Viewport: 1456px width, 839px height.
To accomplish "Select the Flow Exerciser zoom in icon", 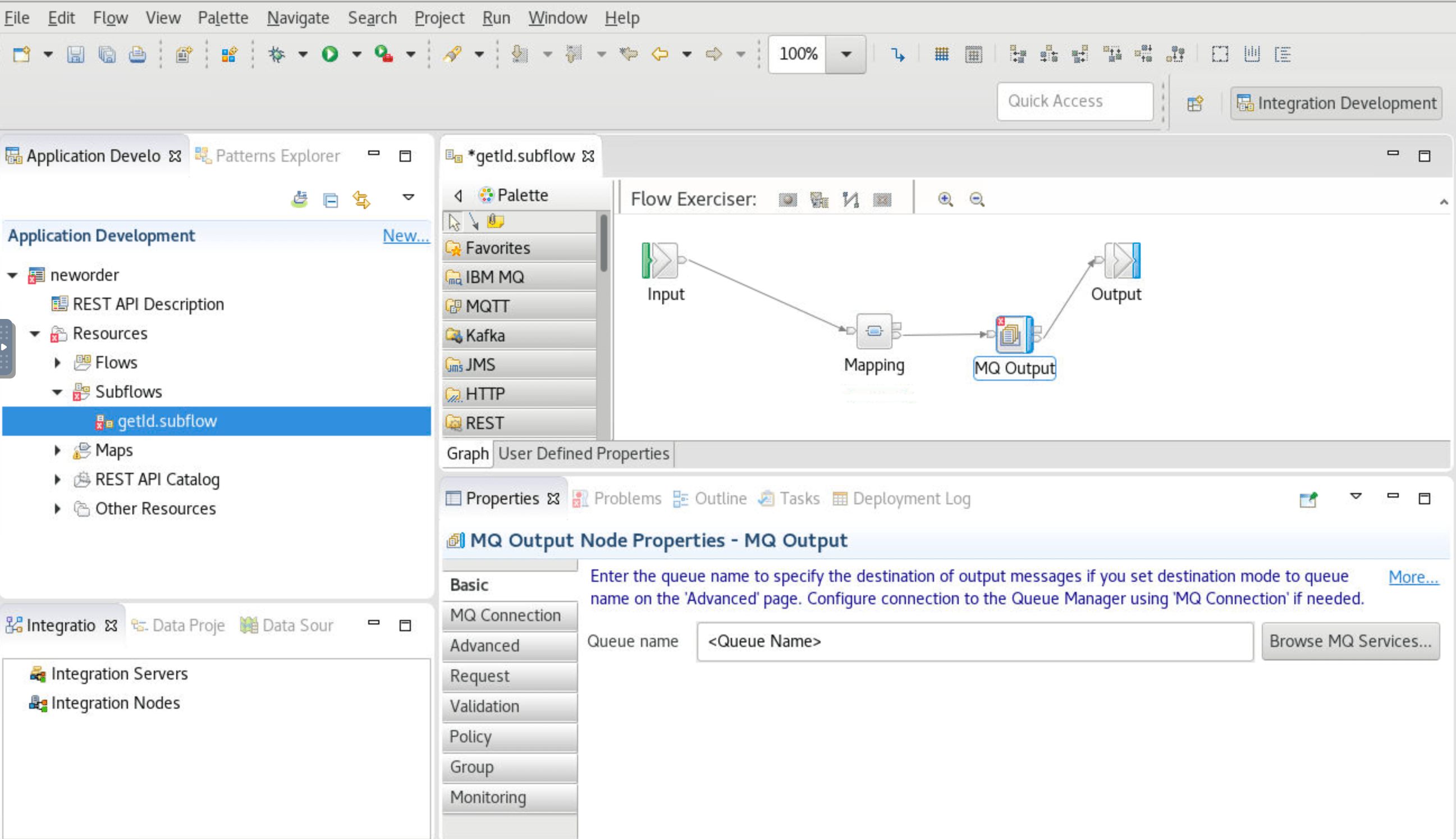I will tap(945, 199).
